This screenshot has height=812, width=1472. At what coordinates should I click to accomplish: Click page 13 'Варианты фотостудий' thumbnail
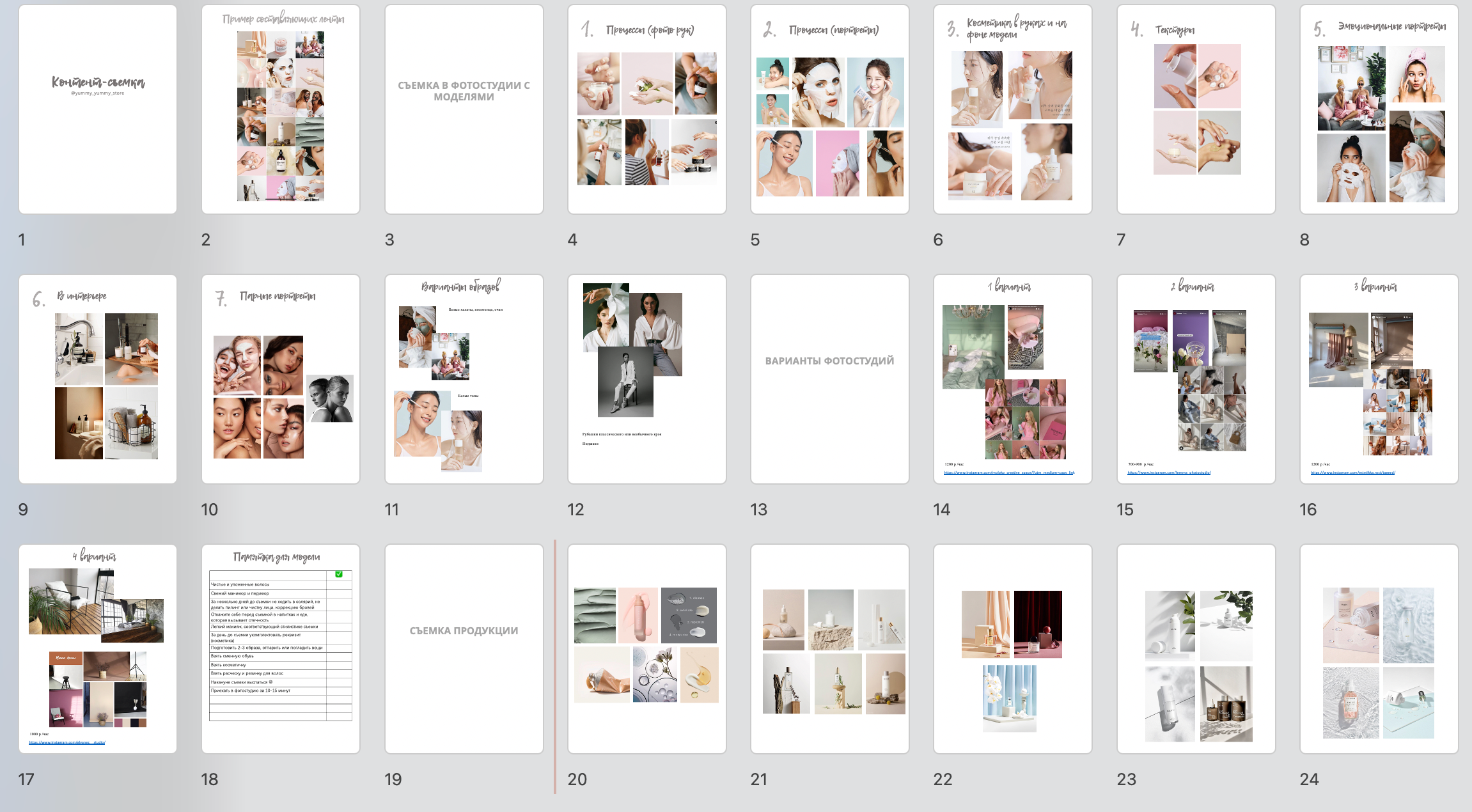829,379
